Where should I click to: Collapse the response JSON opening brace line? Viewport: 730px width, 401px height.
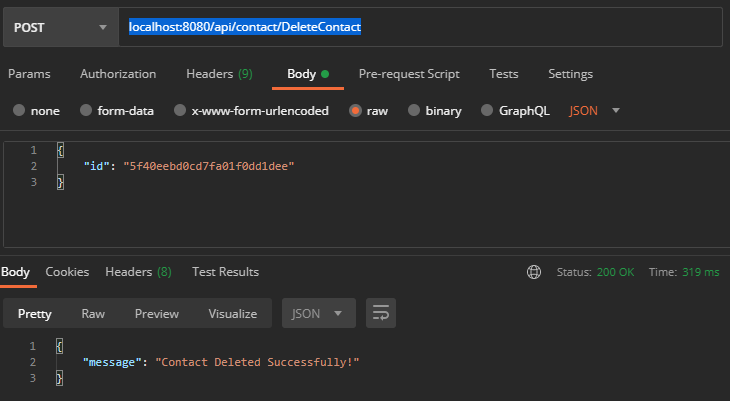tap(59, 346)
